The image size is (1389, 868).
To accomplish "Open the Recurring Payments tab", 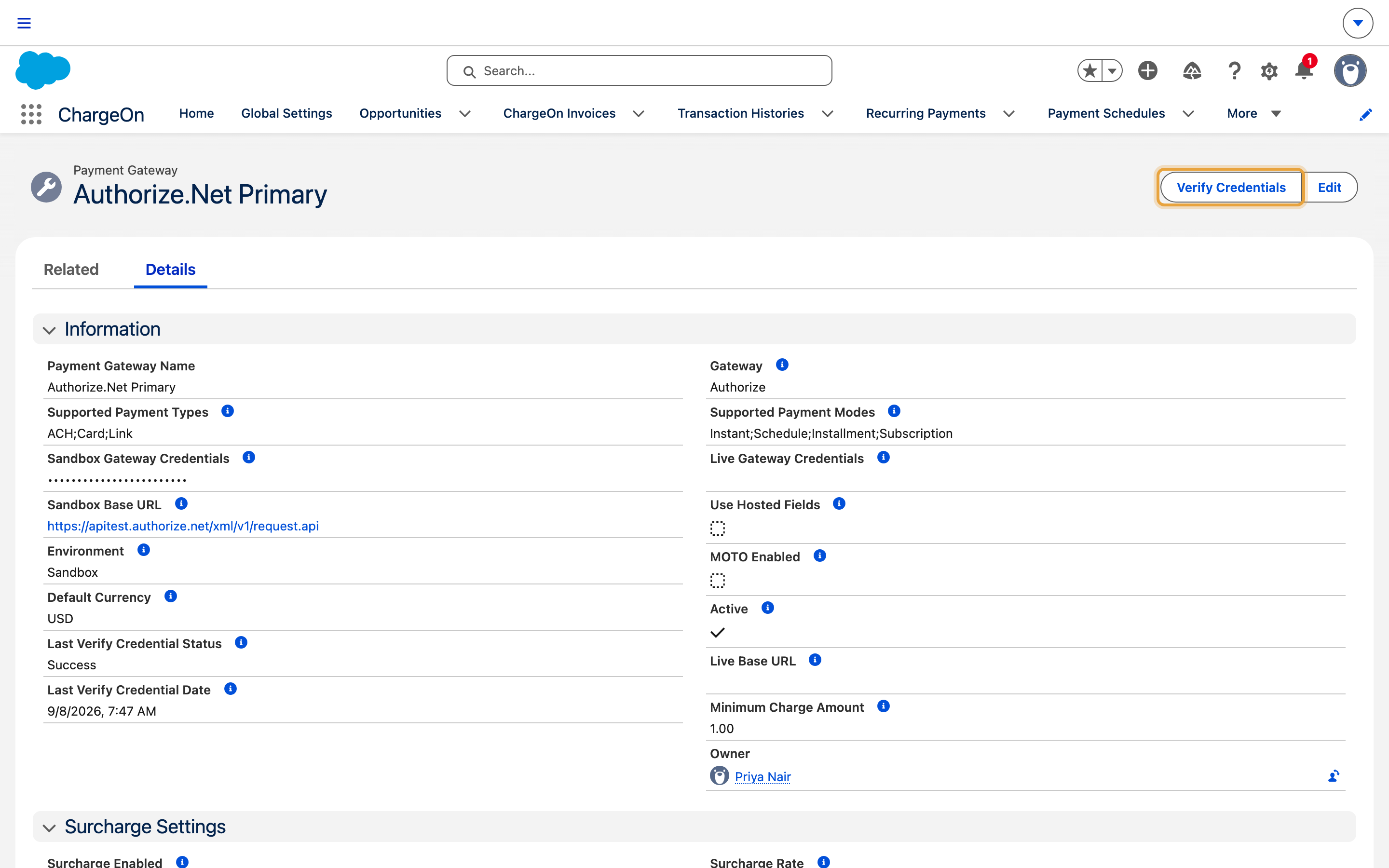I will click(925, 114).
